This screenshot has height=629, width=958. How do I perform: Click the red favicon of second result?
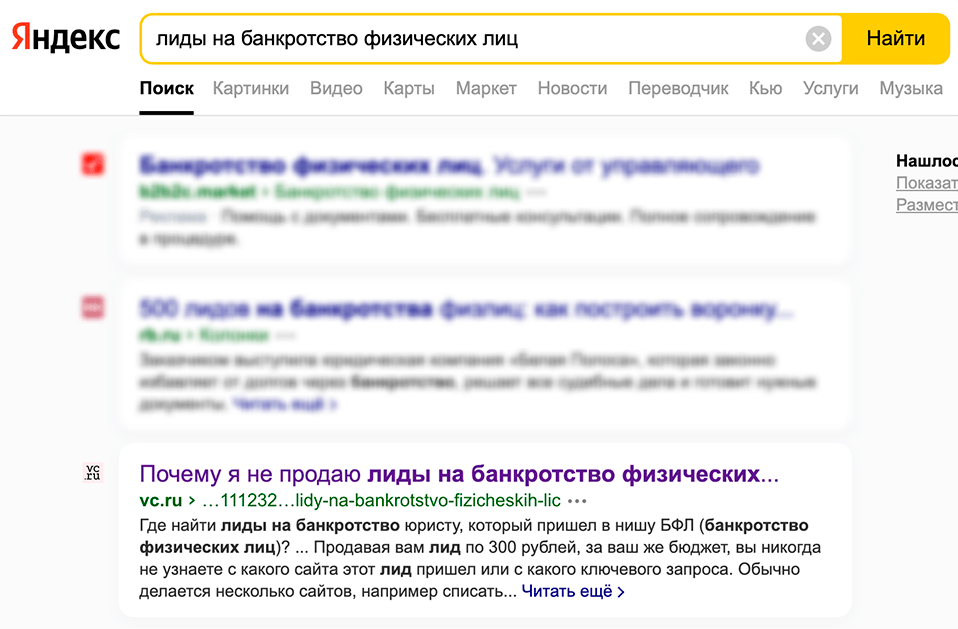click(93, 307)
